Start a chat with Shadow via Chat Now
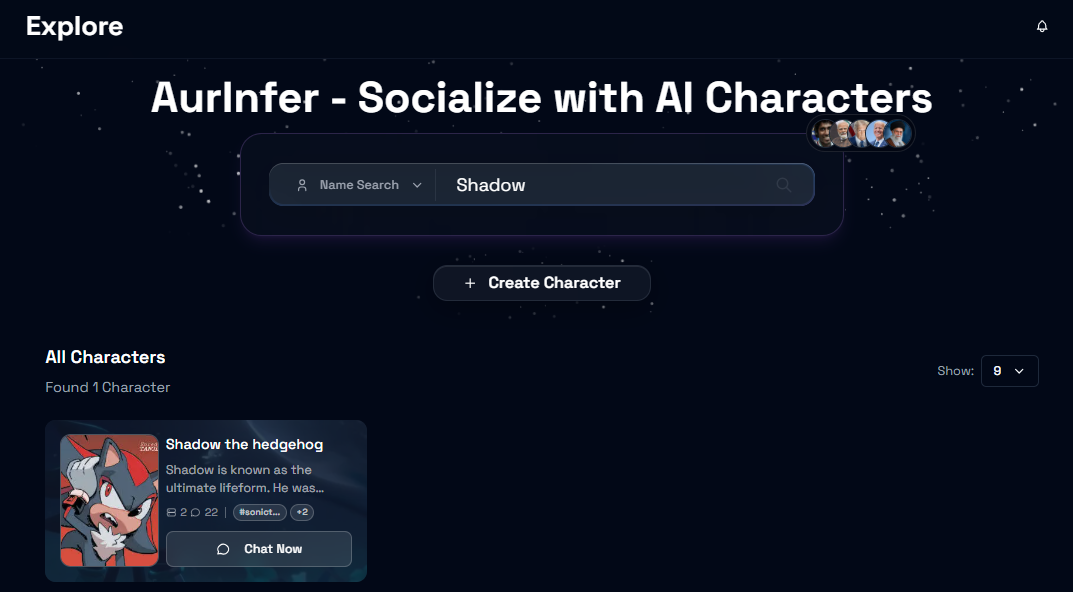1073x592 pixels. coord(258,548)
